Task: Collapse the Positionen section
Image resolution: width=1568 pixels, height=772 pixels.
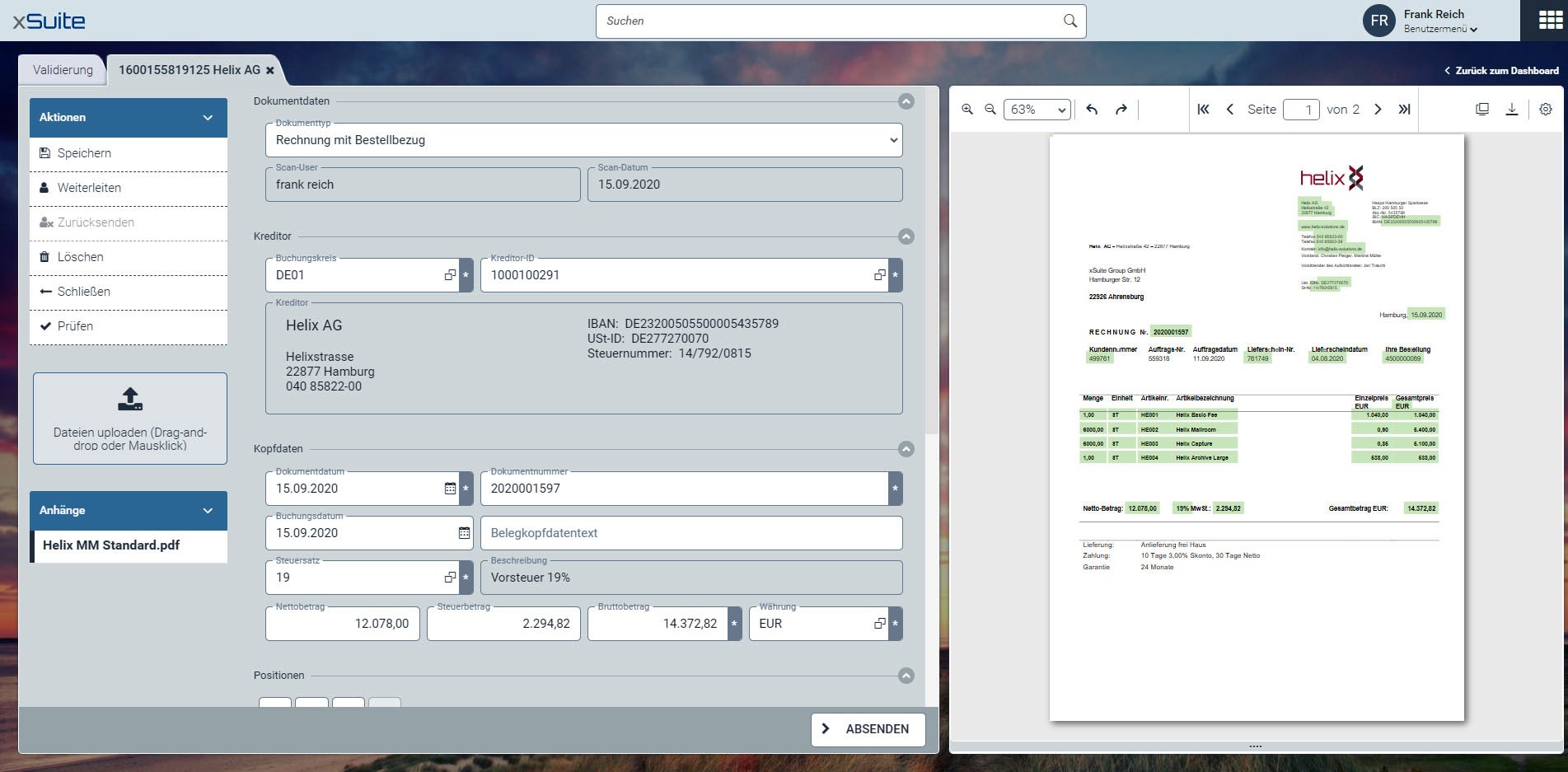Action: 906,676
